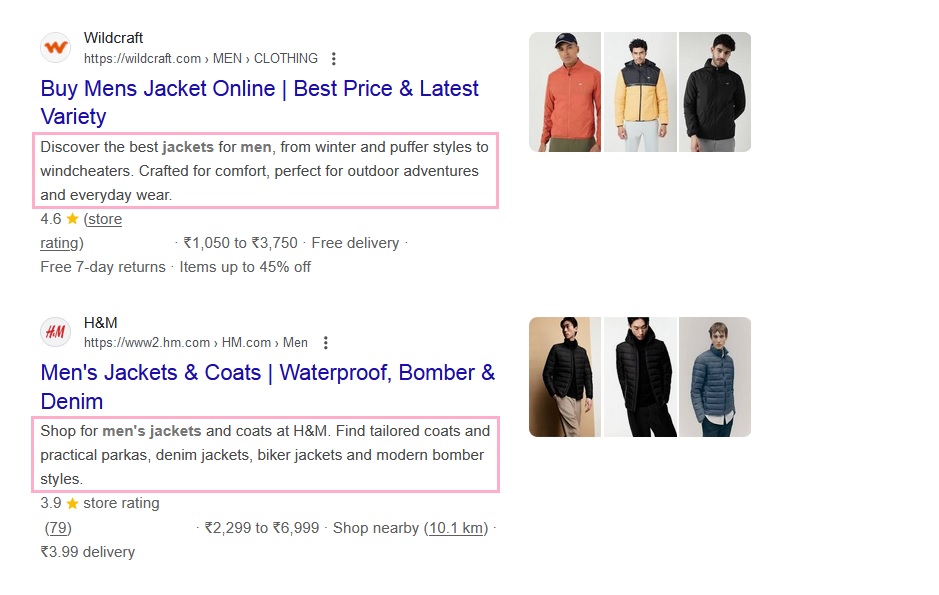Open "Men's Jackets & Coats" result title

pyautogui.click(x=268, y=387)
